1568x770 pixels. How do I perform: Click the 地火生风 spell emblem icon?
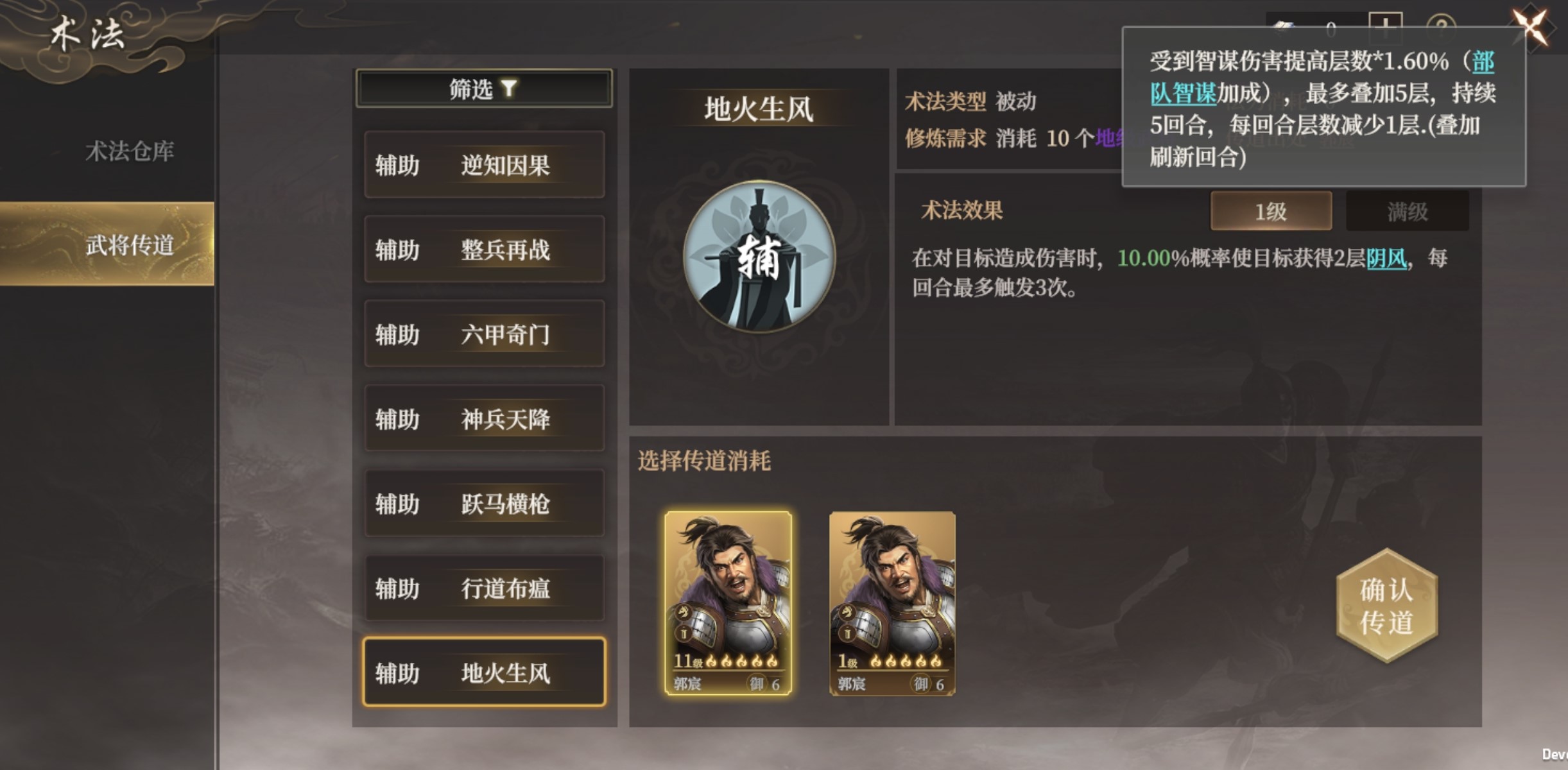pyautogui.click(x=759, y=257)
